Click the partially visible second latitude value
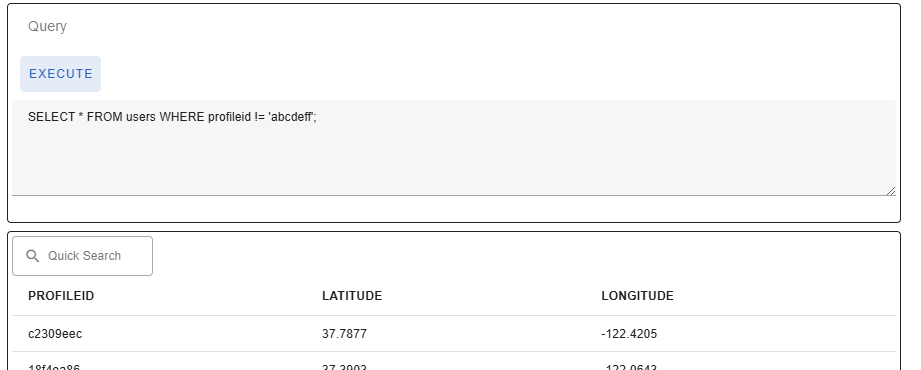The width and height of the screenshot is (921, 370). pyautogui.click(x=344, y=367)
